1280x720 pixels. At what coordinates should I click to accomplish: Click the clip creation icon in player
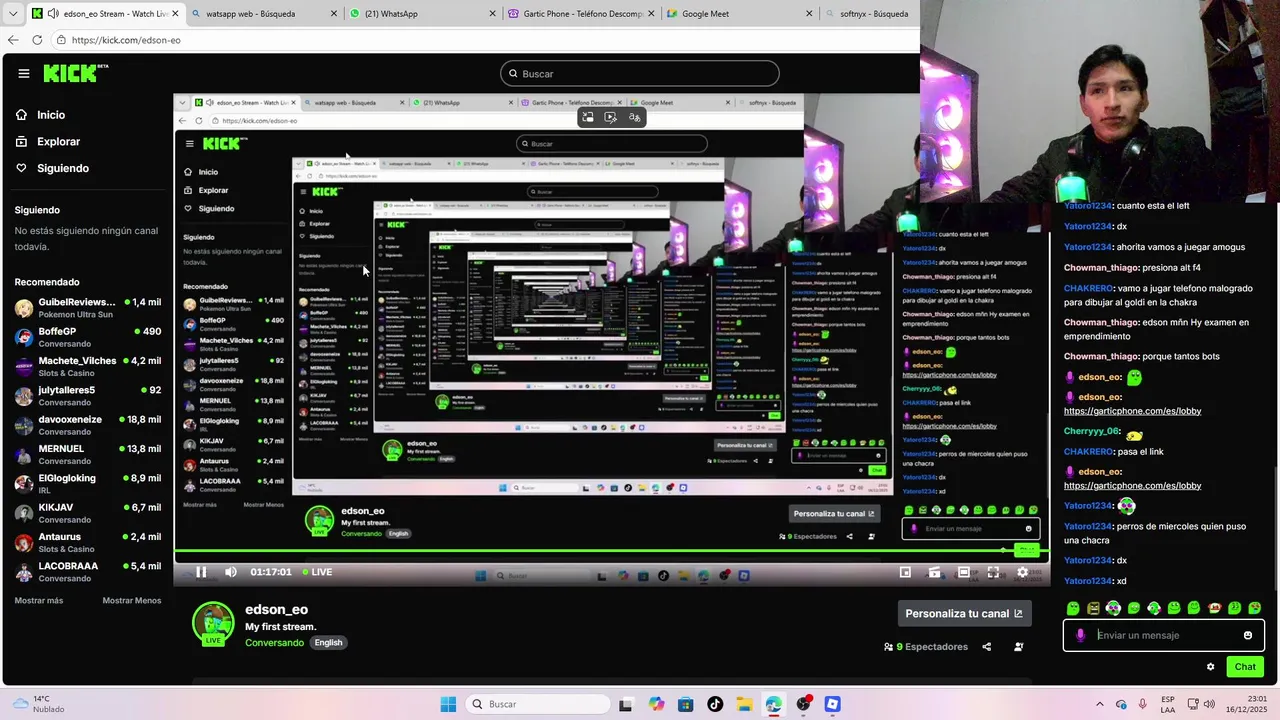(x=934, y=572)
